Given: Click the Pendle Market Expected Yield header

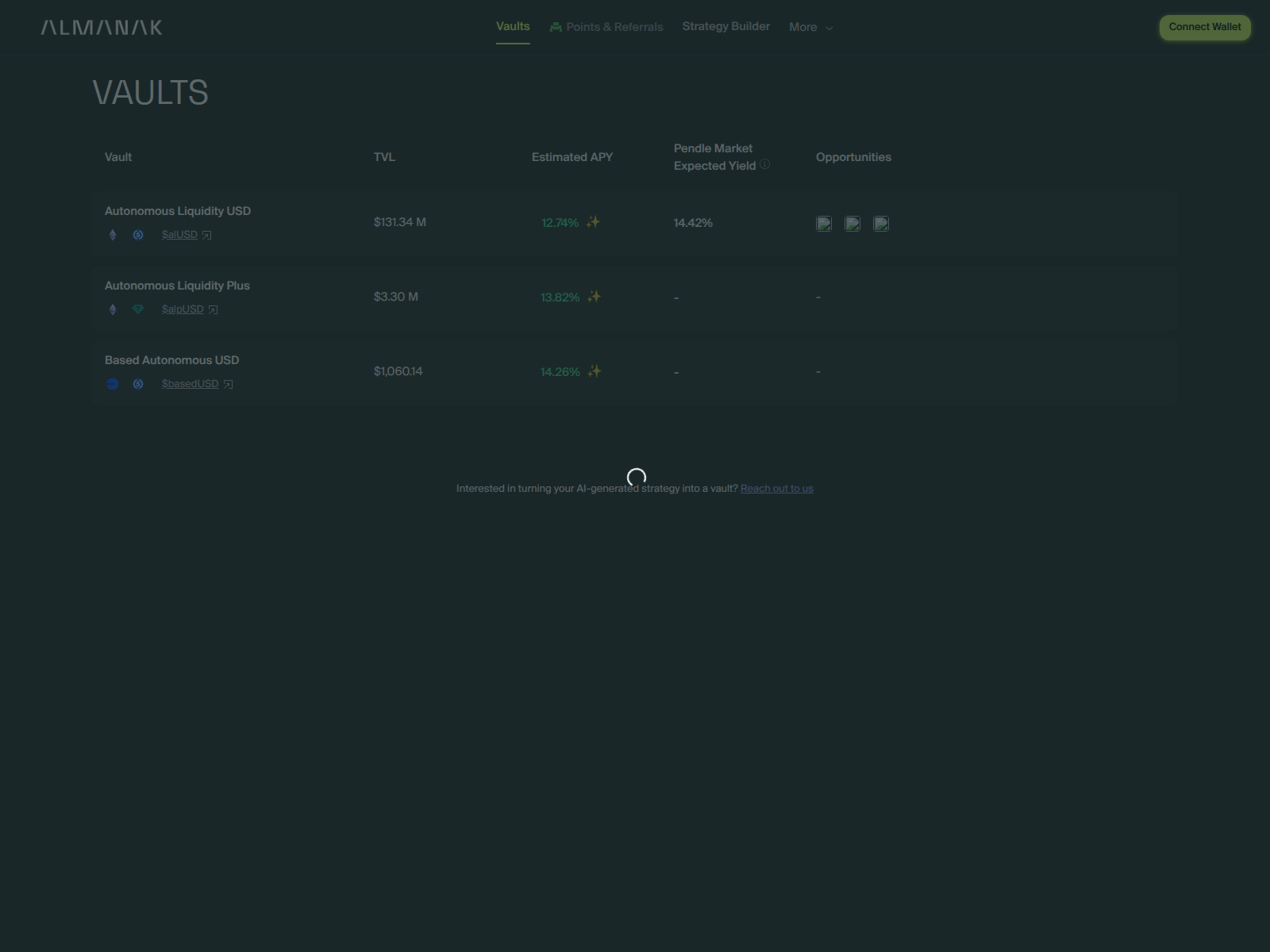Looking at the screenshot, I should (x=714, y=157).
